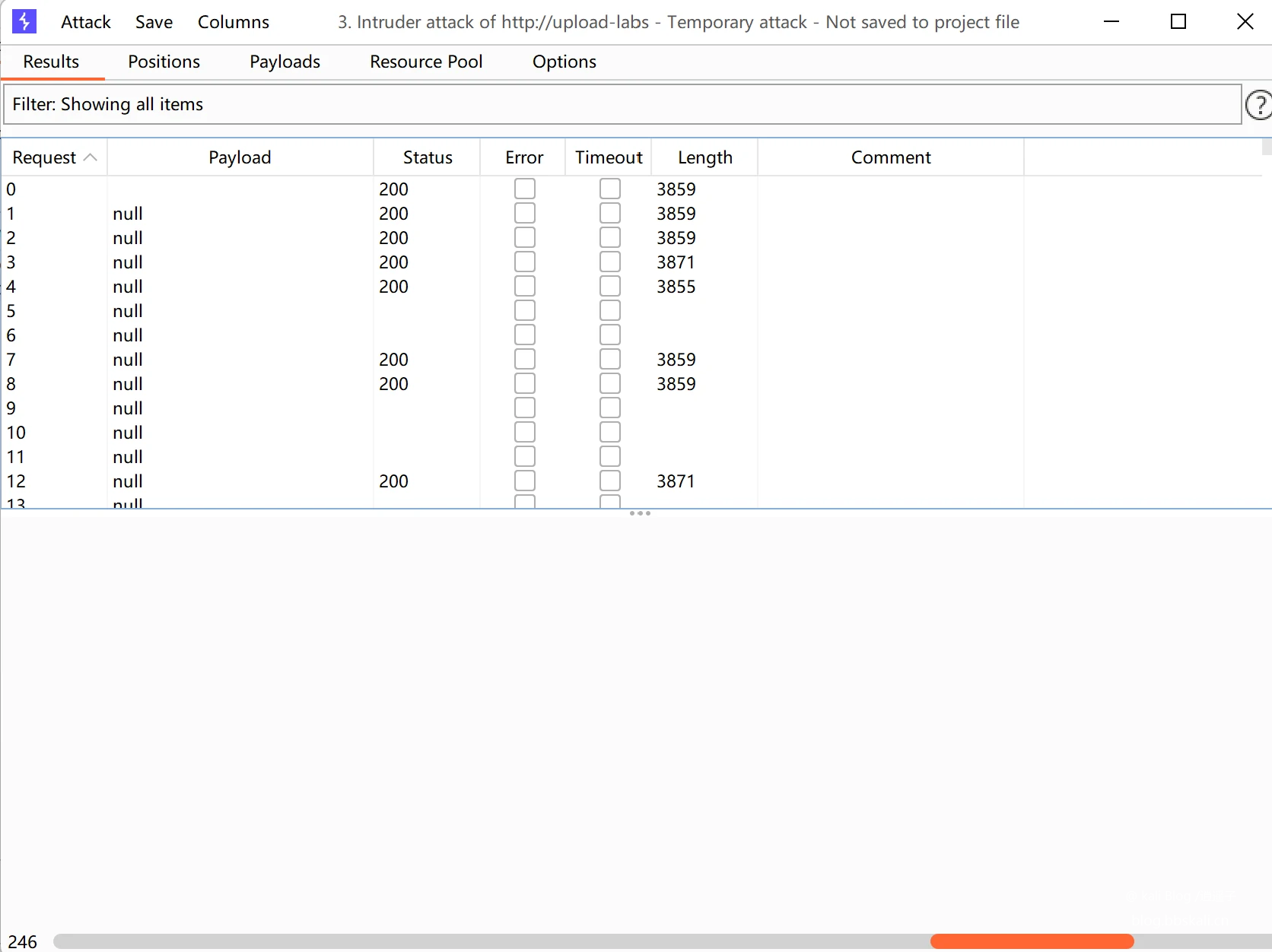The width and height of the screenshot is (1272, 952).
Task: Maximize the Intruder attack window
Action: (x=1178, y=21)
